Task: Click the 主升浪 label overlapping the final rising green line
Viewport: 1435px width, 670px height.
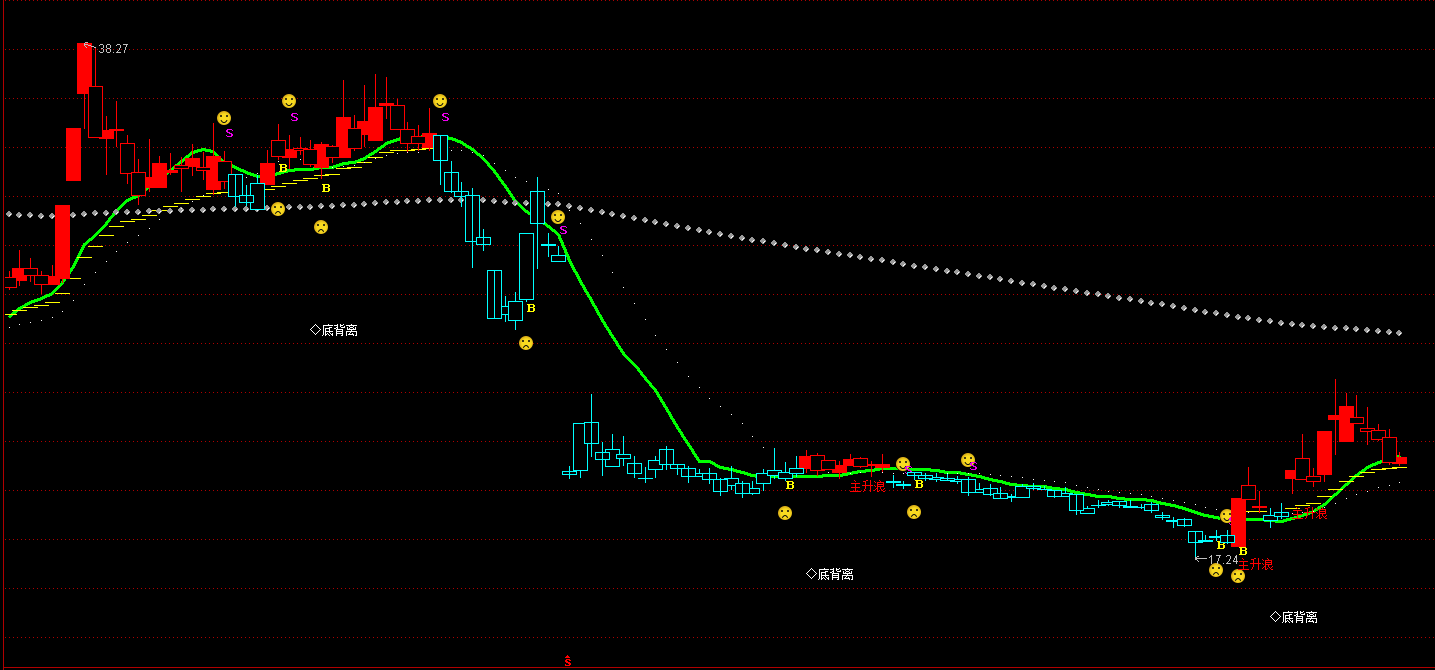Action: [1310, 513]
